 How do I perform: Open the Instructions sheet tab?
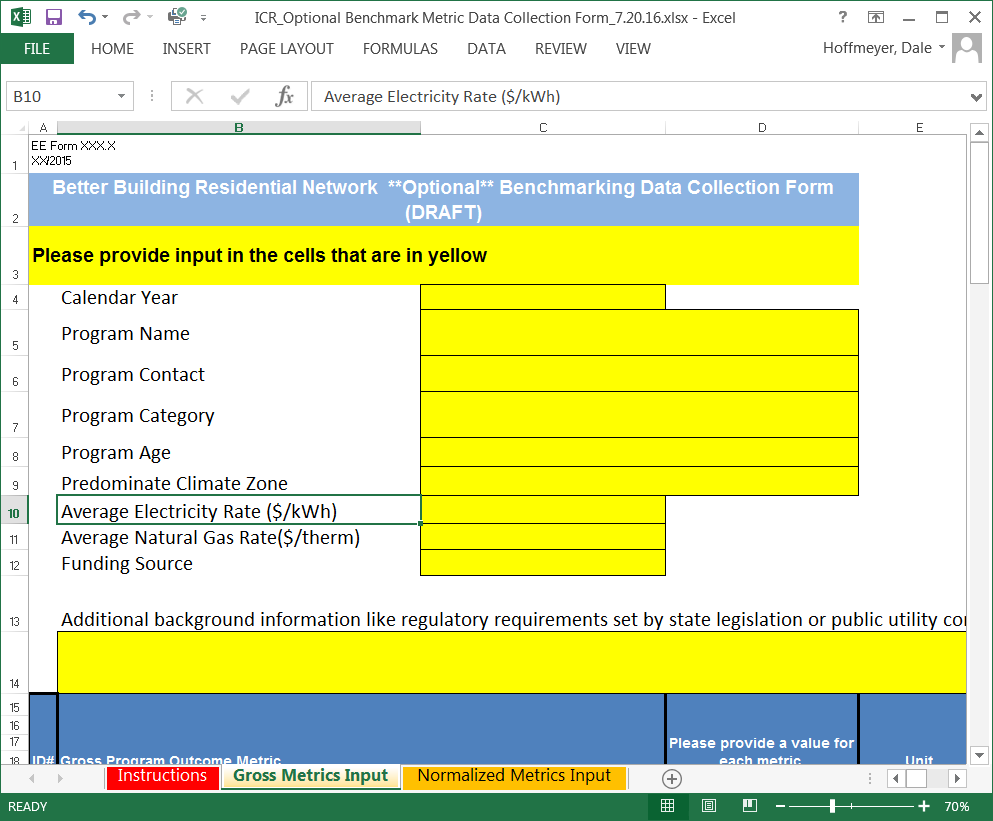(162, 776)
